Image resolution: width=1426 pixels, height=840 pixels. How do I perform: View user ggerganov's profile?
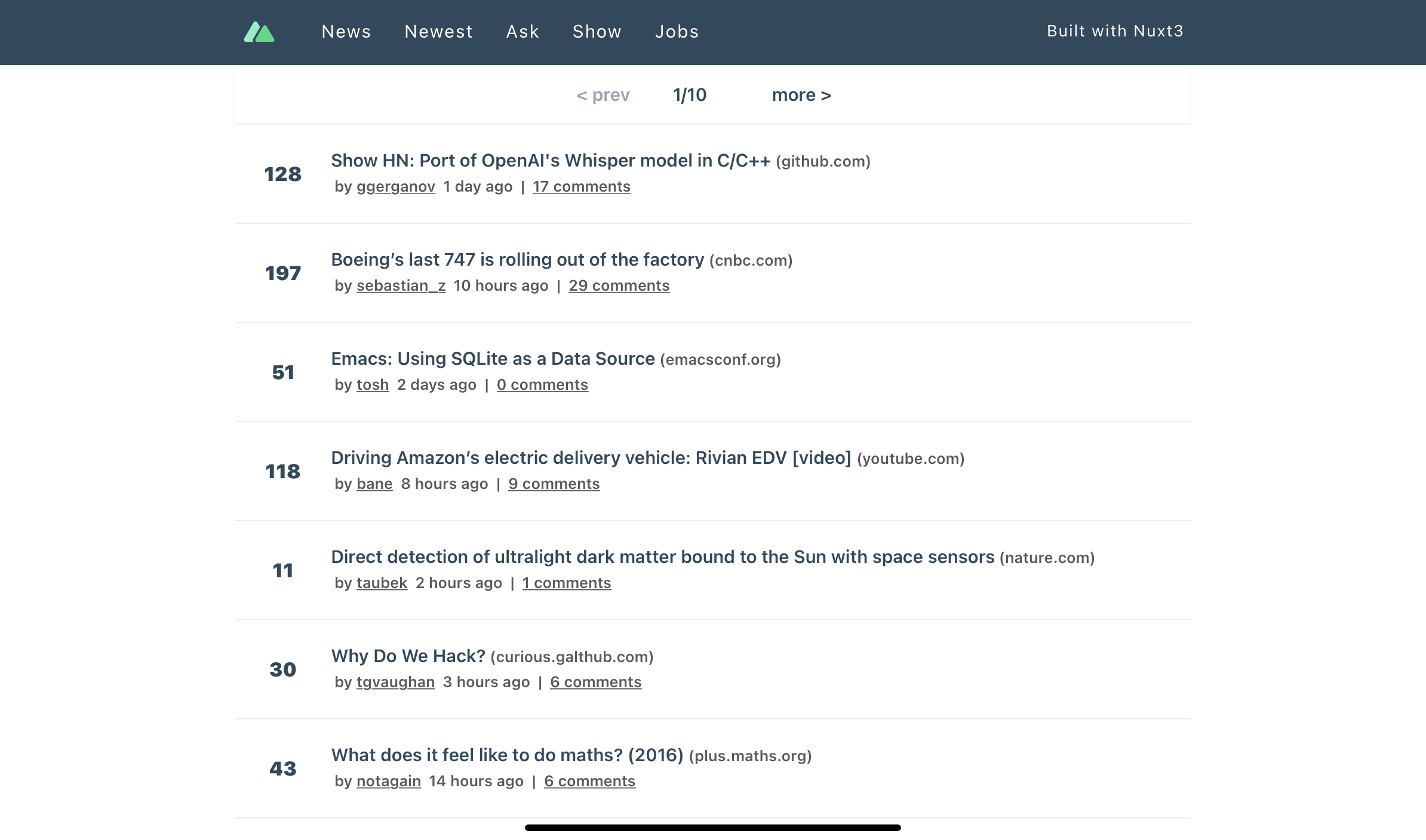(x=395, y=187)
